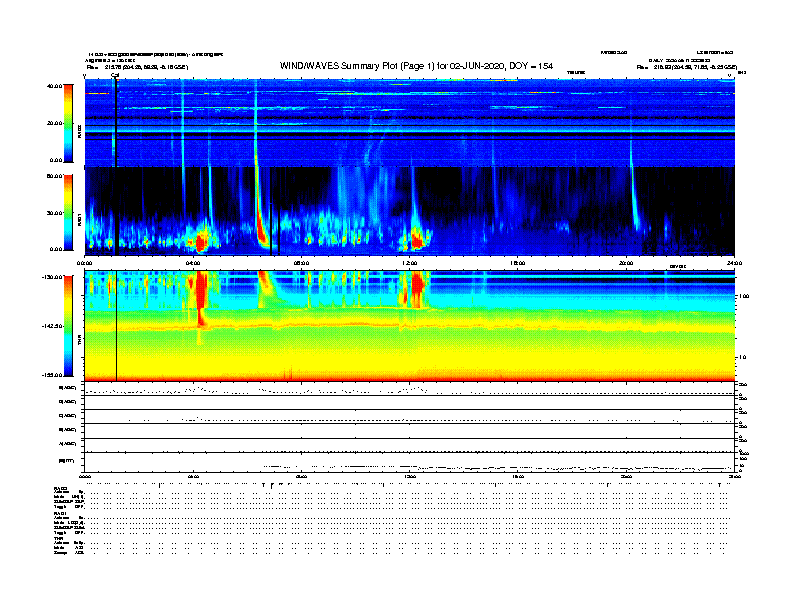Click the 16:00 time label below RAD1 panel
Image resolution: width=792 pixels, height=612 pixels.
tap(518, 263)
